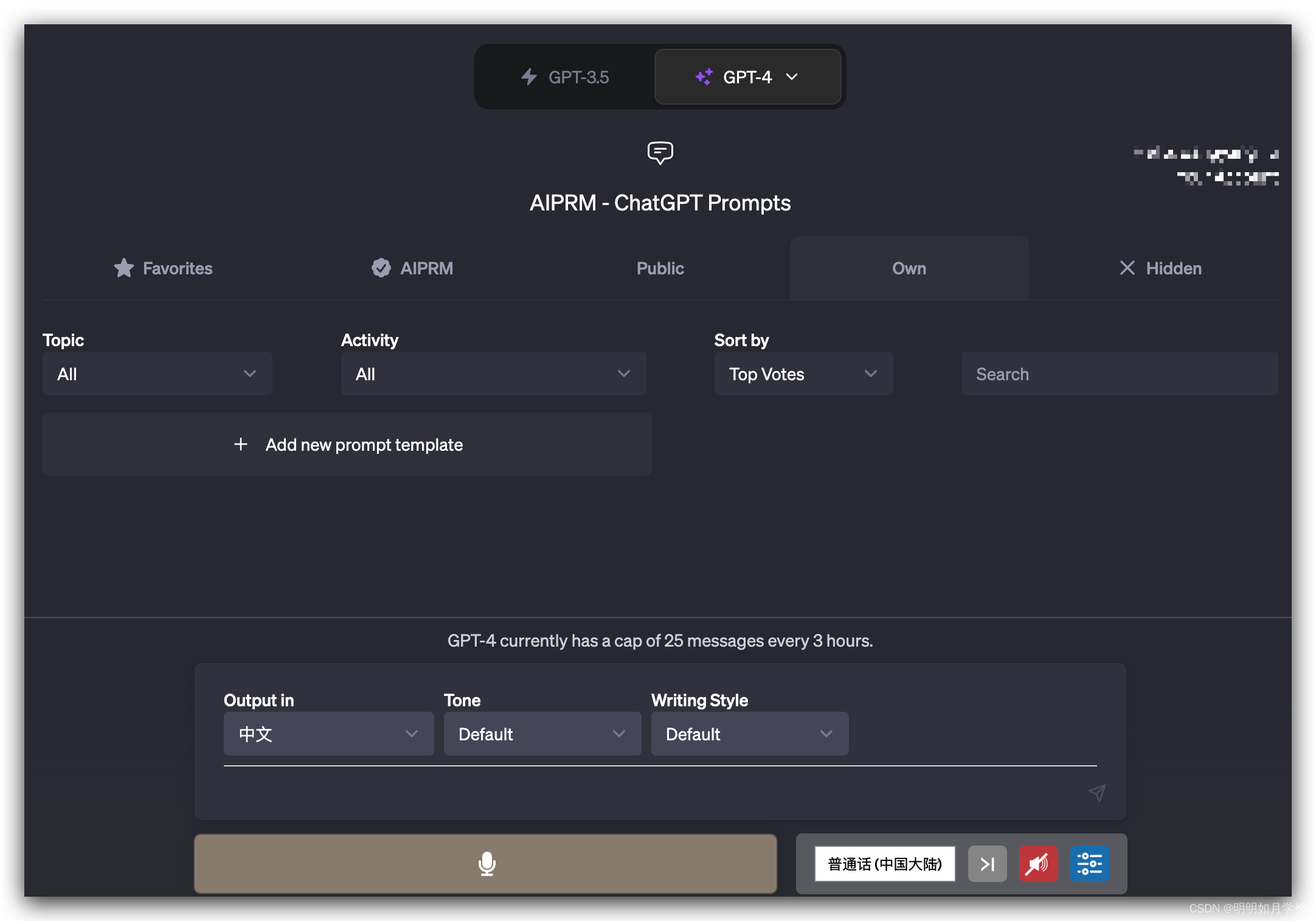Send message with paper plane icon
Screen dimensions: 1316x921
[1097, 792]
